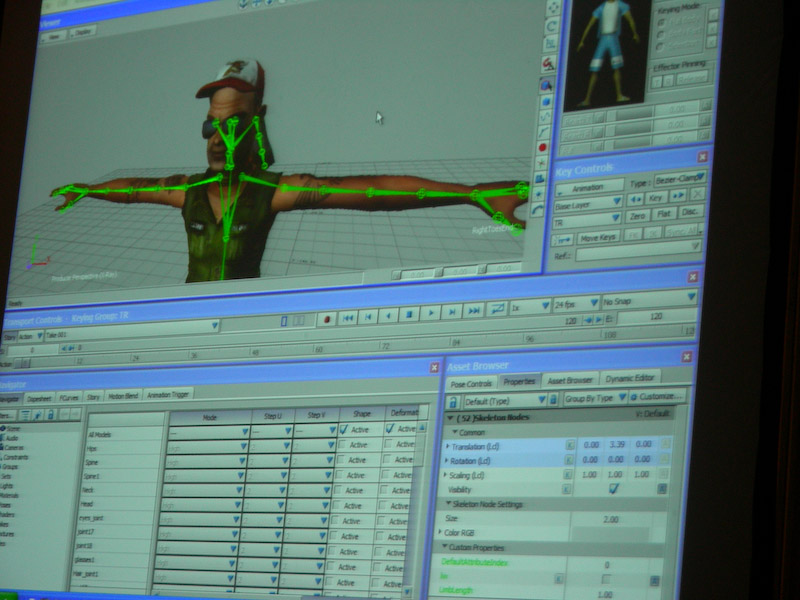Play the animation in reverse
This screenshot has width=800, height=600.
point(389,316)
